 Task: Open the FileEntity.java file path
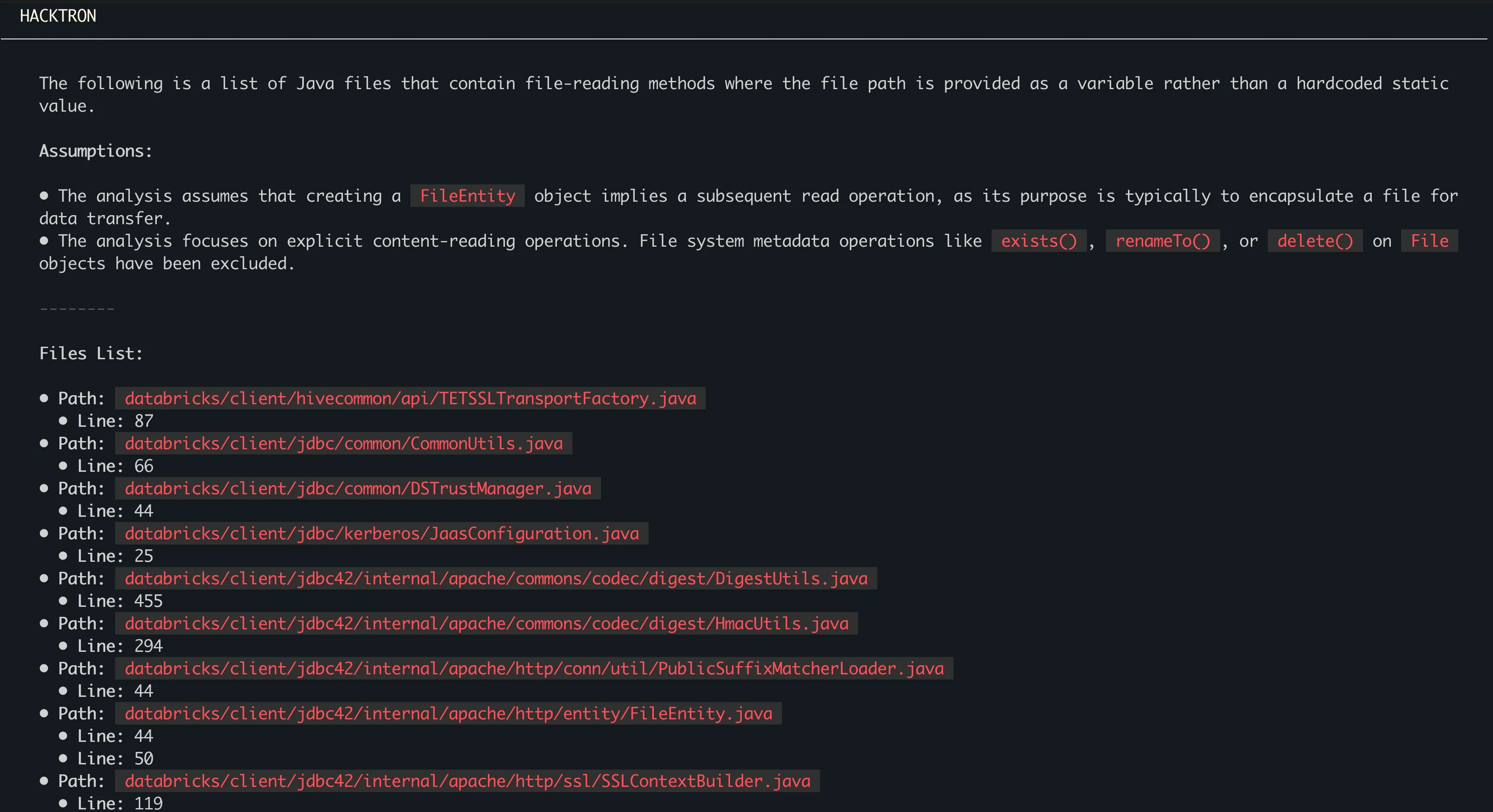coord(448,714)
